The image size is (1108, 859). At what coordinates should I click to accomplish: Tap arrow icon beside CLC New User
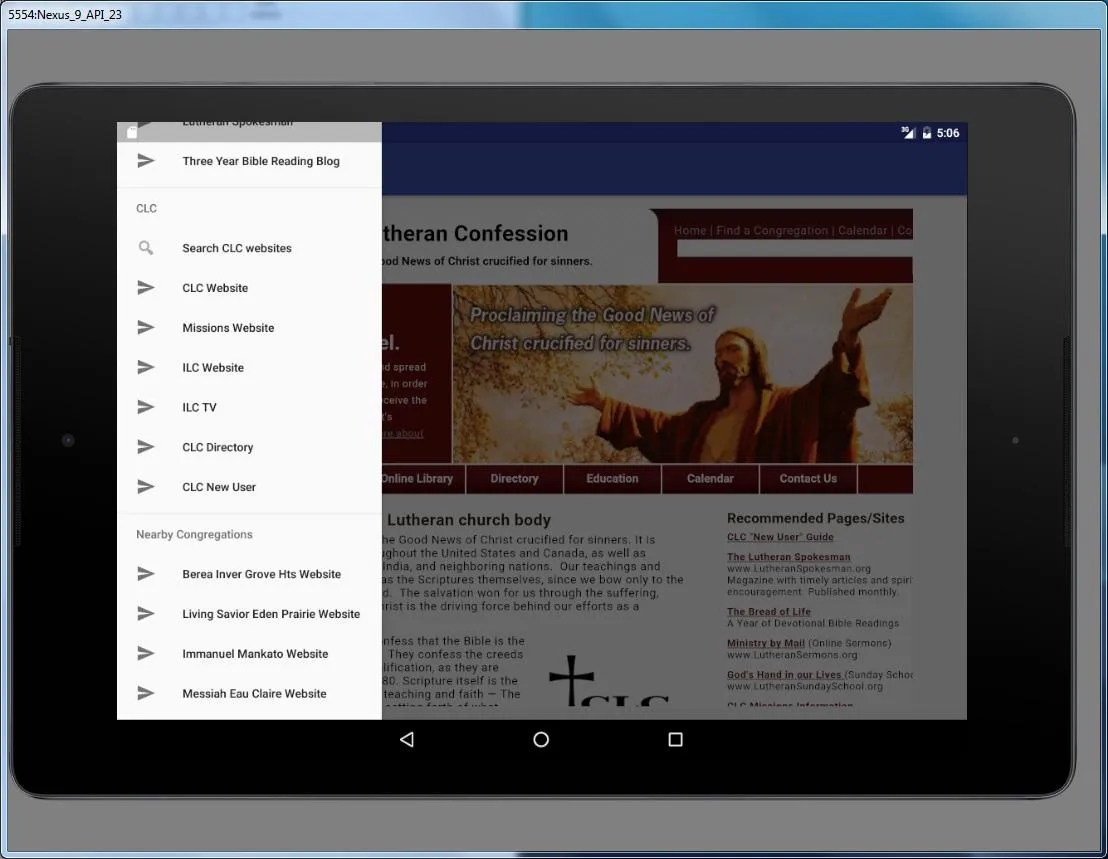click(x=146, y=487)
